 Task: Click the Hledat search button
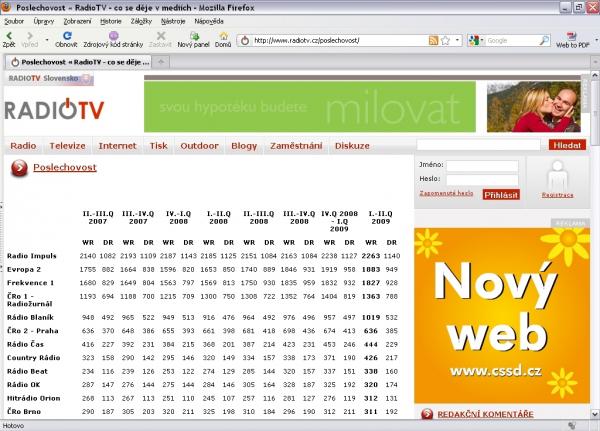coord(567,145)
